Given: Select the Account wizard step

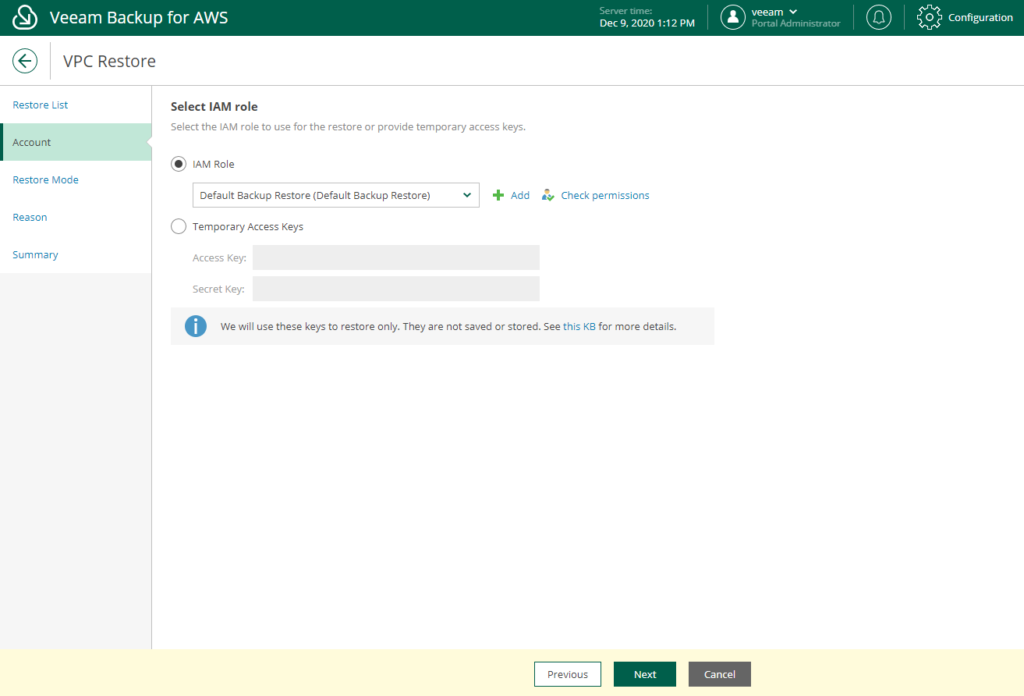Looking at the screenshot, I should click(x=76, y=142).
